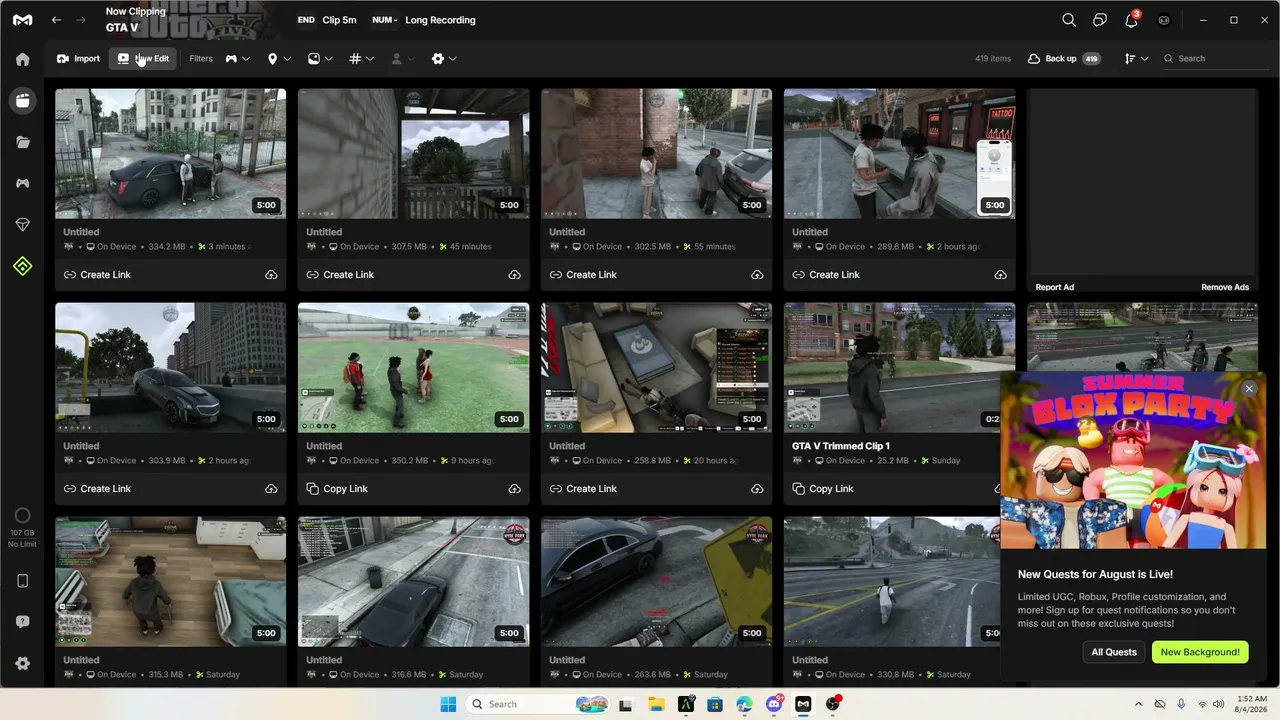Expand the gear filter dropdown
This screenshot has width=1280, height=720.
(444, 59)
